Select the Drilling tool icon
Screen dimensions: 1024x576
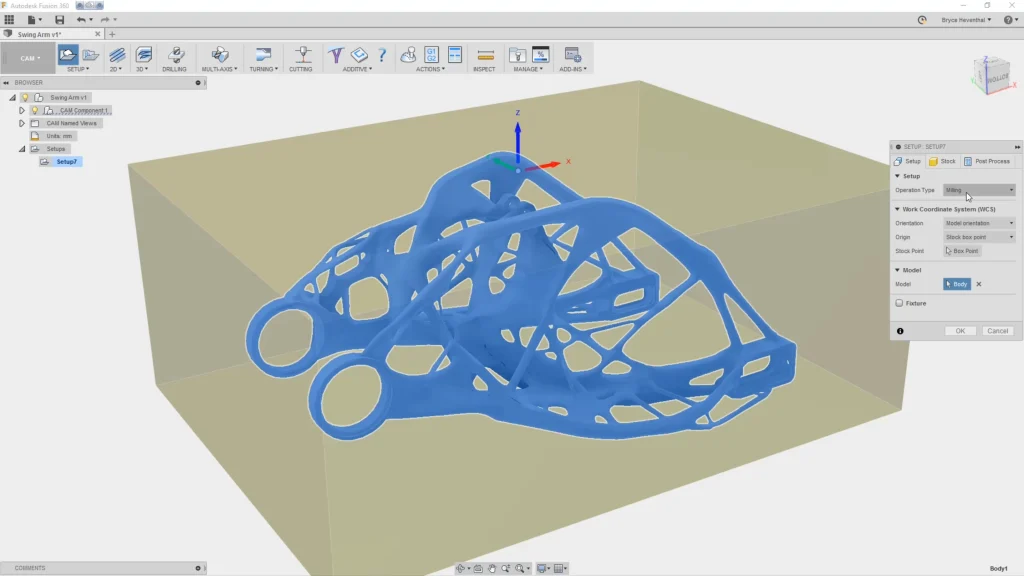(x=175, y=53)
